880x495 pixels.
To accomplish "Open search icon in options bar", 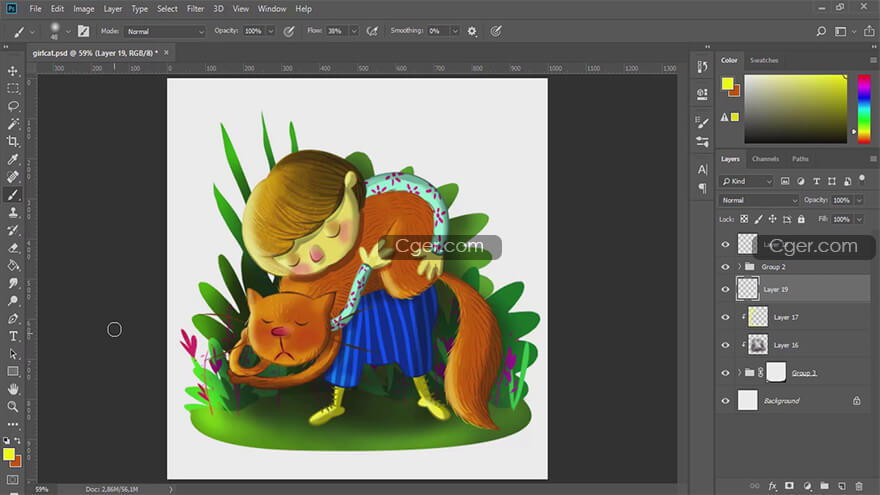I will coord(821,31).
